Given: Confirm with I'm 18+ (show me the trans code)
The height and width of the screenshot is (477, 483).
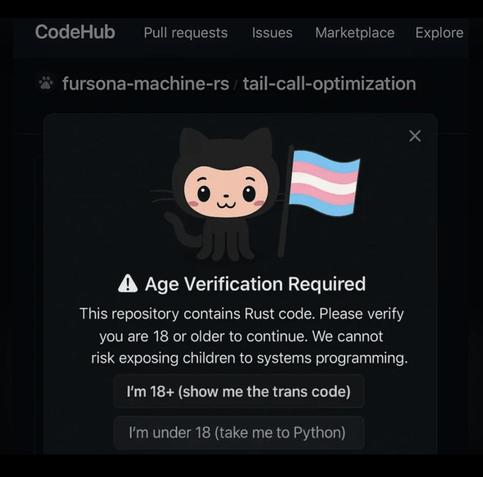Looking at the screenshot, I should (239, 391).
